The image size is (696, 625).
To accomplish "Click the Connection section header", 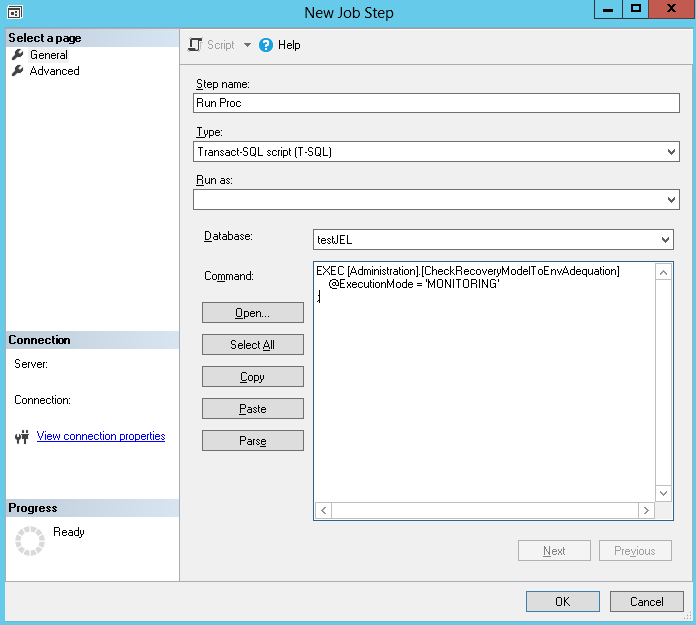I will click(92, 340).
